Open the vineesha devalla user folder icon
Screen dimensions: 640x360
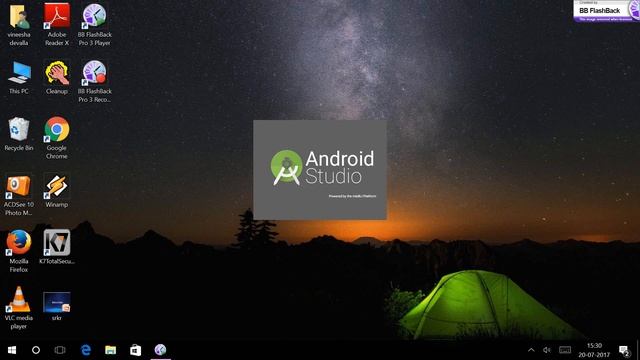click(19, 24)
